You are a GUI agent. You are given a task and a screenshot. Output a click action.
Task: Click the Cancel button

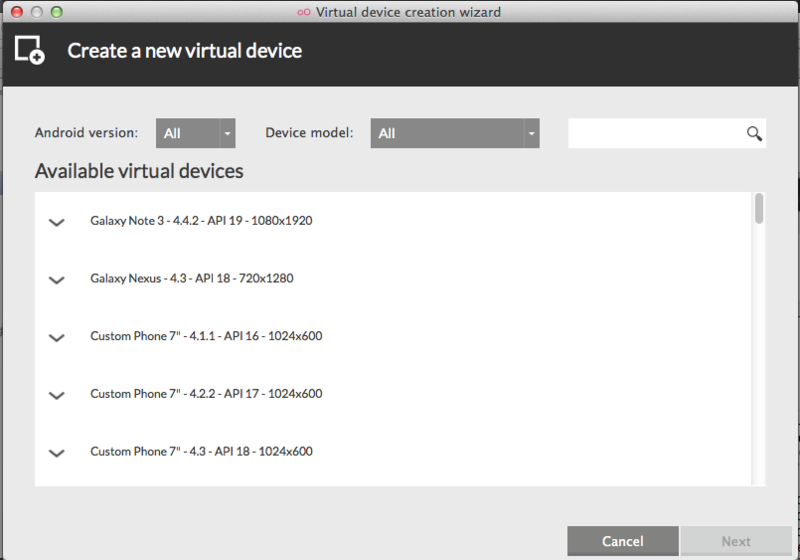coord(622,541)
